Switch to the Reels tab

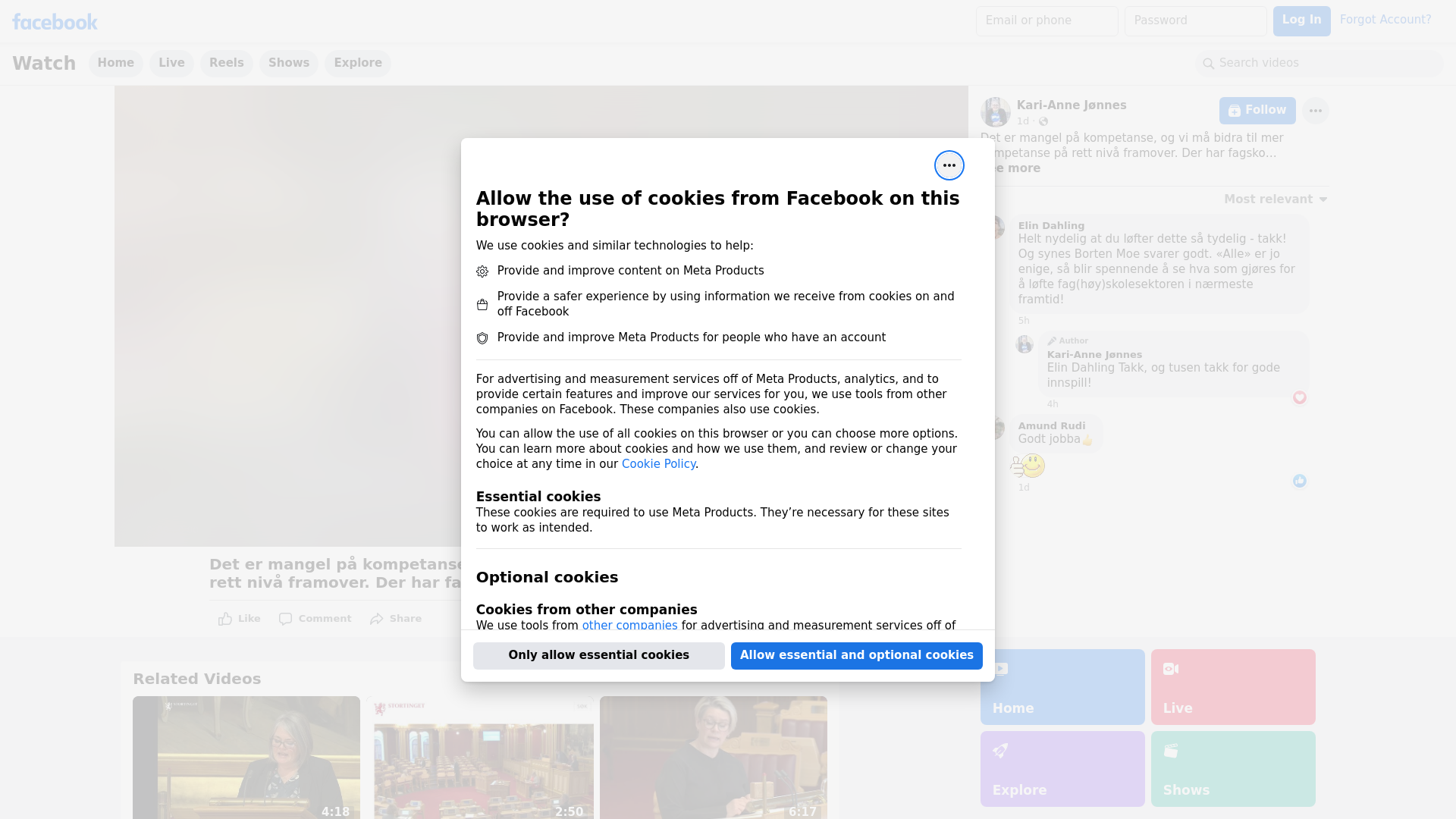(x=226, y=63)
